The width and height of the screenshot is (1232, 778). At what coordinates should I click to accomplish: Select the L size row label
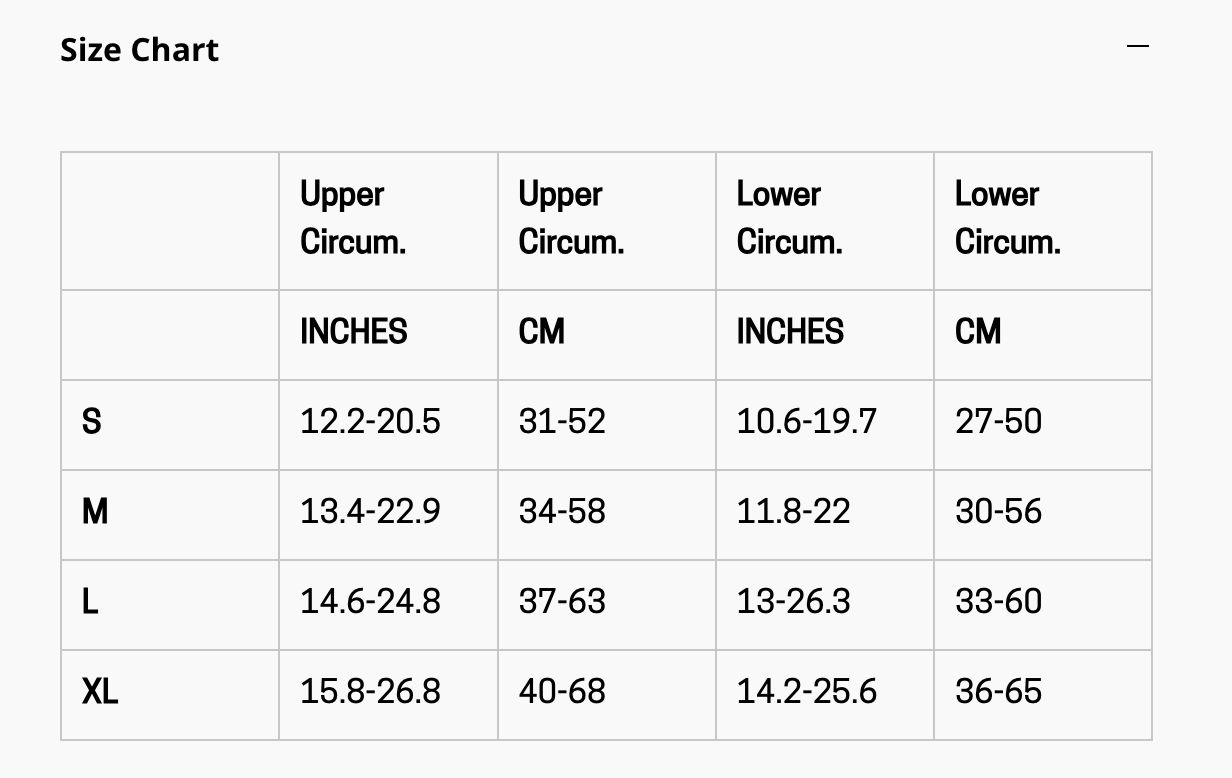point(90,602)
